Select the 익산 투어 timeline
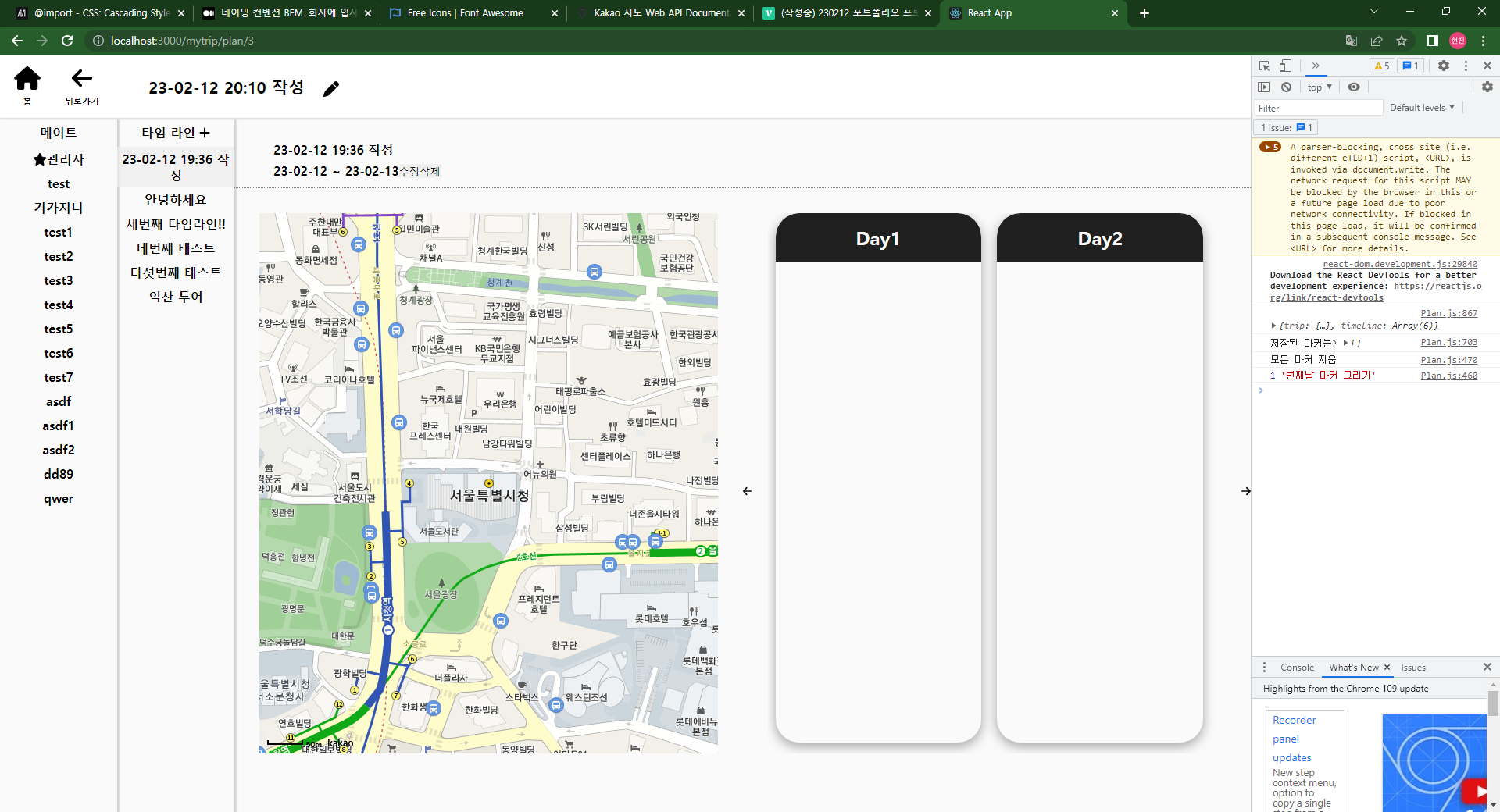Image resolution: width=1500 pixels, height=812 pixels. 176,297
